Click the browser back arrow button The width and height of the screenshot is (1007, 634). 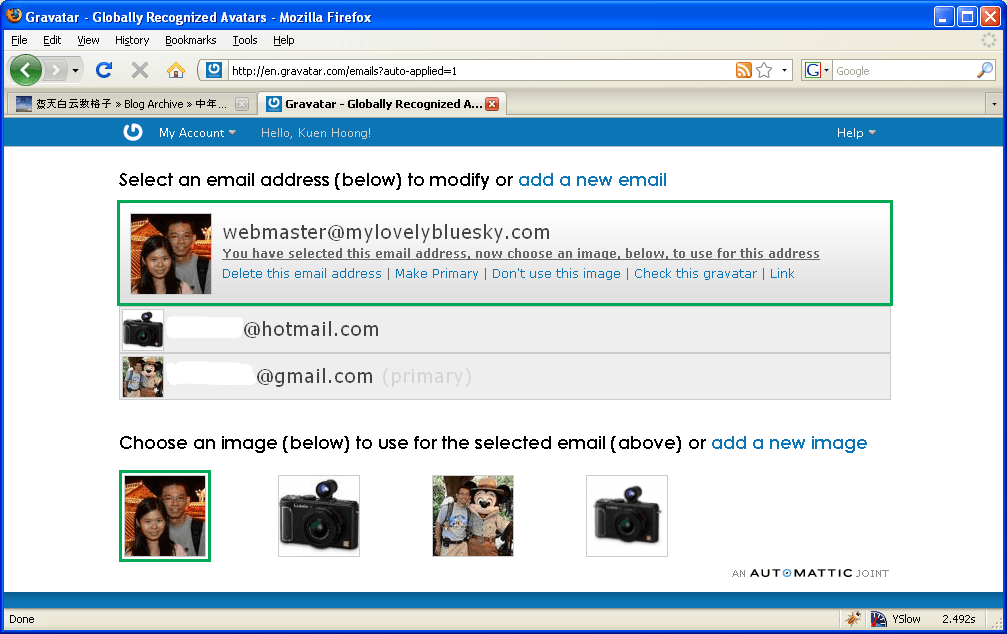(x=26, y=70)
